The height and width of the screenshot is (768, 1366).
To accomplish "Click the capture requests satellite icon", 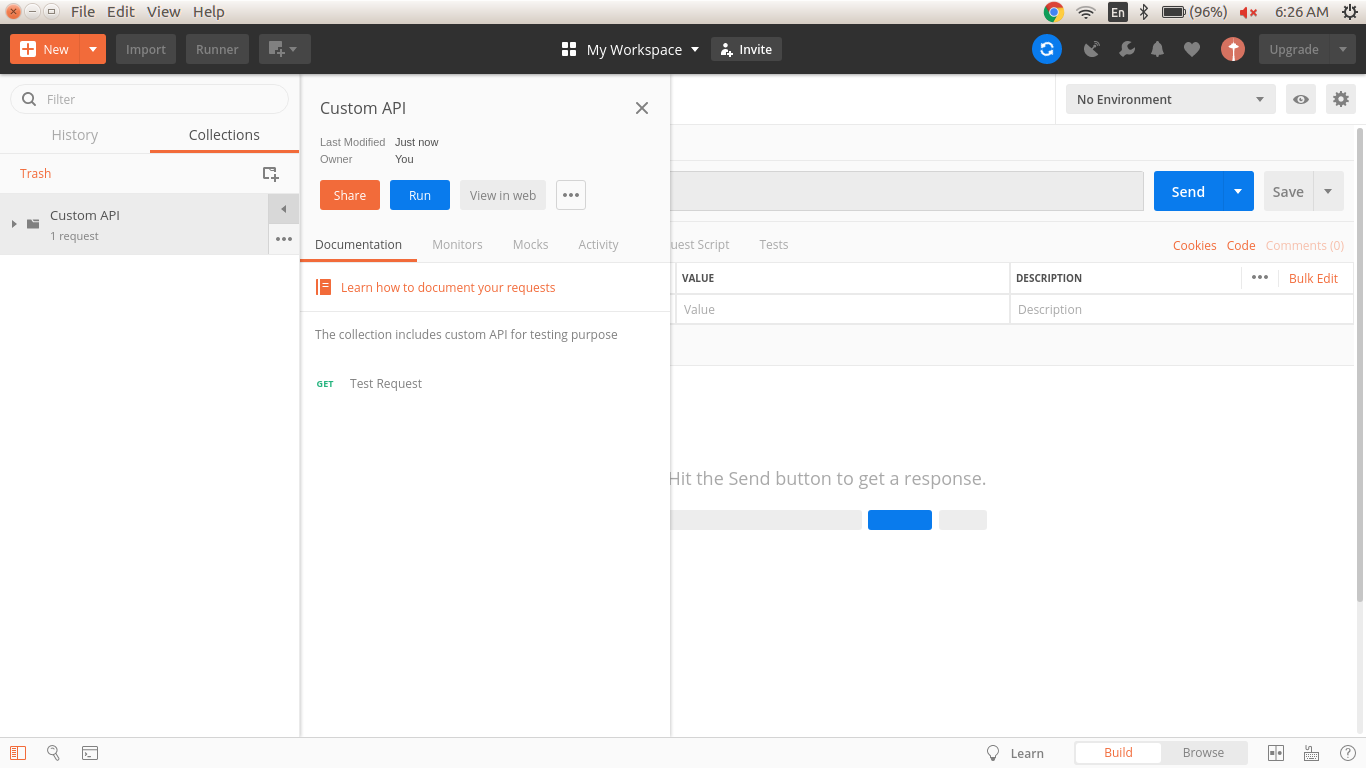I will pos(1091,48).
